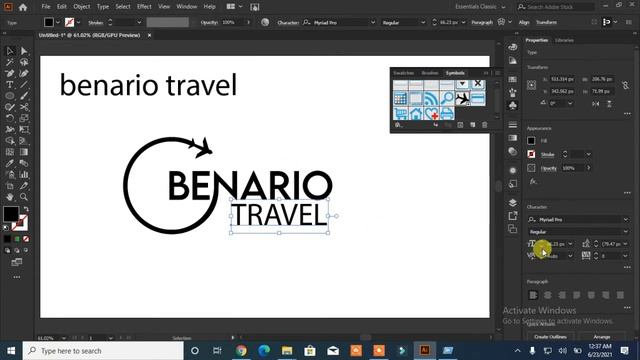Screen dimensions: 640x360
Task: Select the Direct Selection tool
Action: point(24,51)
